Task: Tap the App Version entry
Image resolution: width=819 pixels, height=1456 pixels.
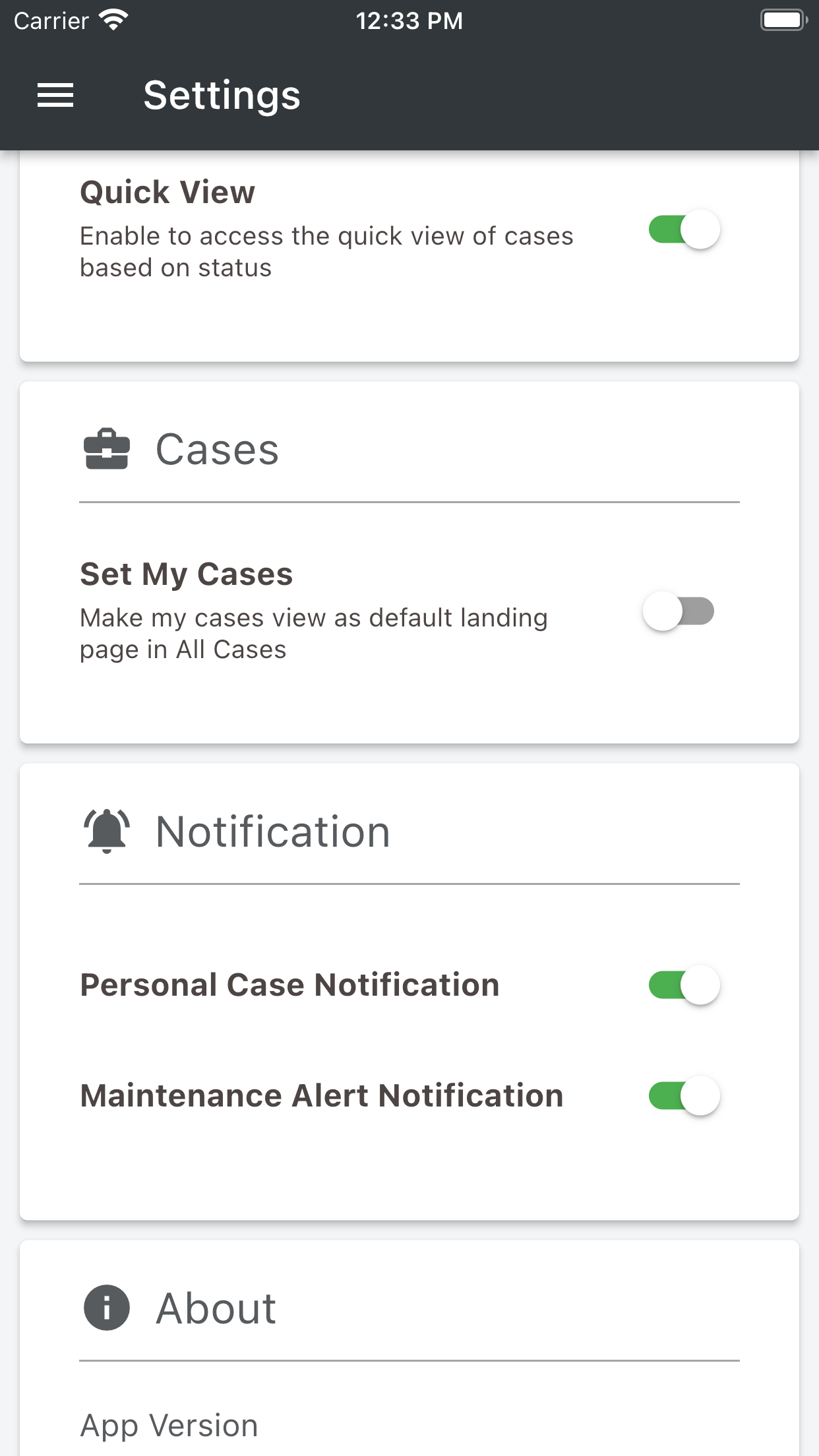Action: tap(169, 1425)
